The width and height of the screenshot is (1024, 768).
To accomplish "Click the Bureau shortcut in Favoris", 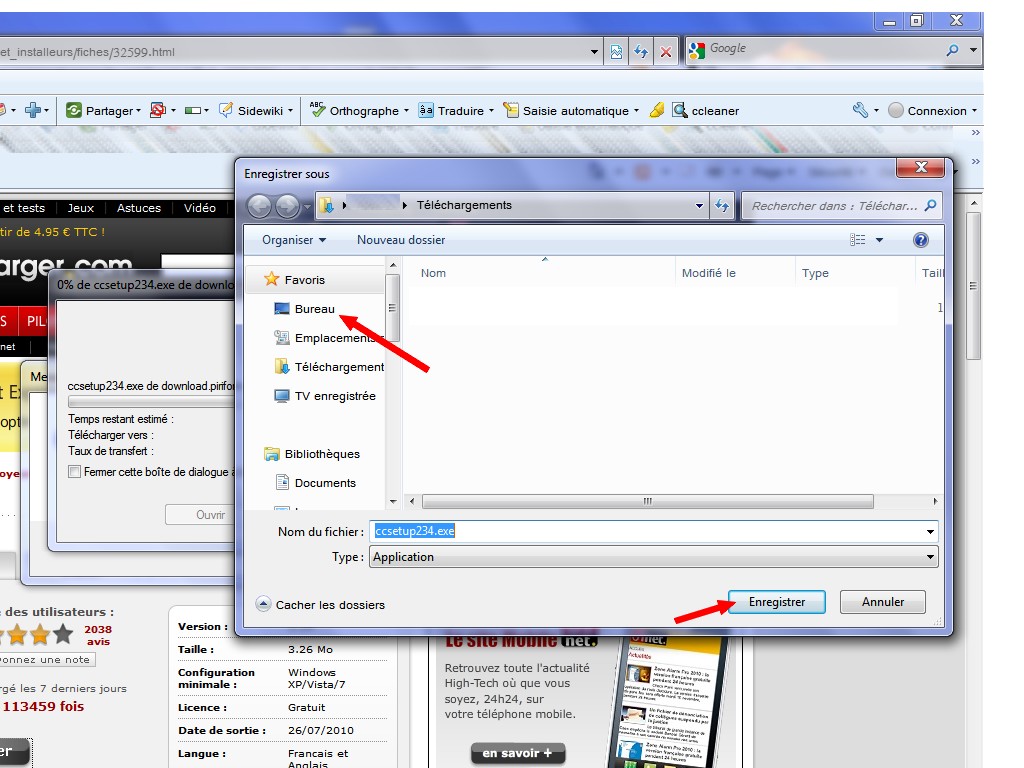I will point(314,309).
